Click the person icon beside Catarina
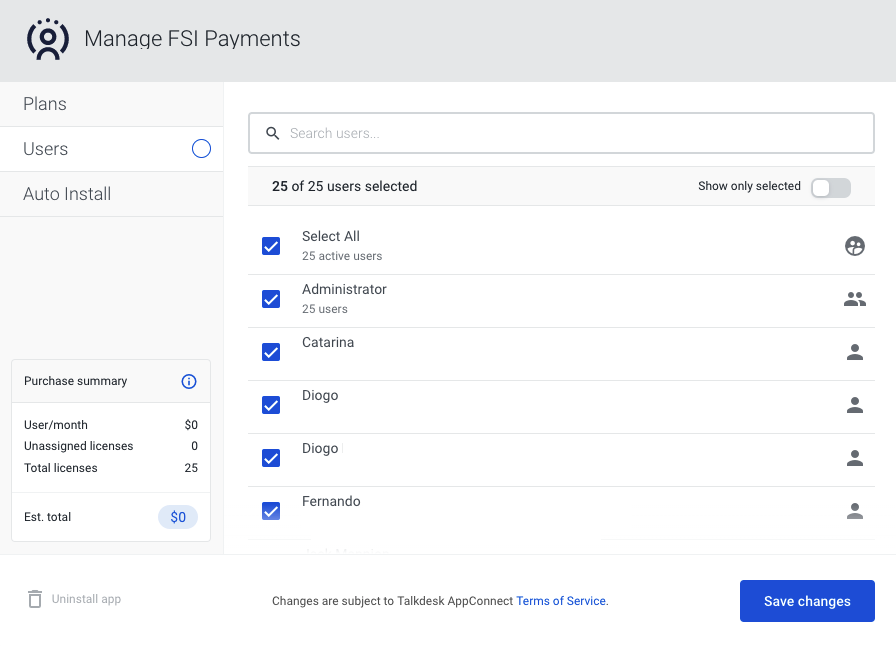The height and width of the screenshot is (646, 896). [x=854, y=352]
